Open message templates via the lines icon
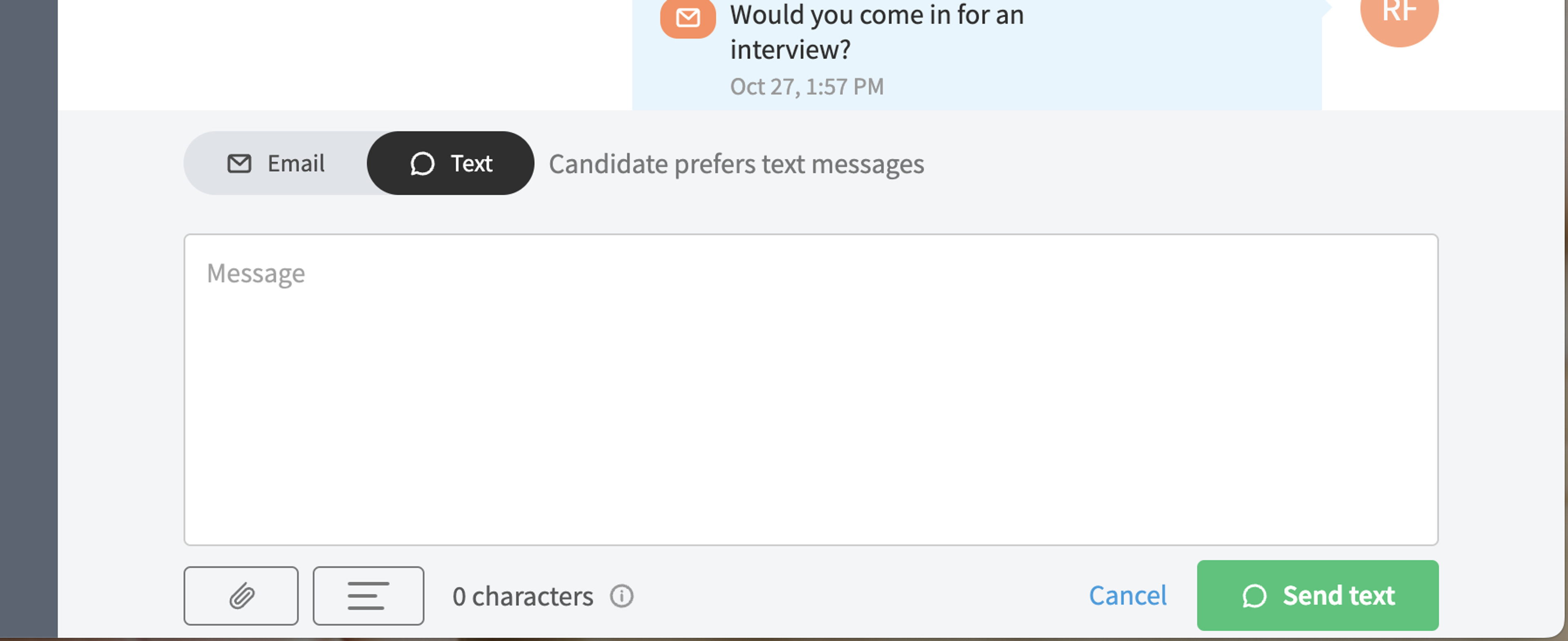Image resolution: width=1568 pixels, height=641 pixels. click(x=368, y=595)
